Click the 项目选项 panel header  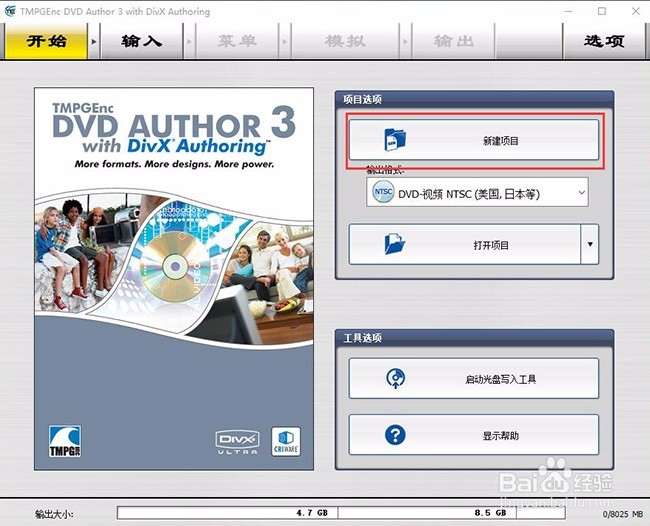point(474,99)
